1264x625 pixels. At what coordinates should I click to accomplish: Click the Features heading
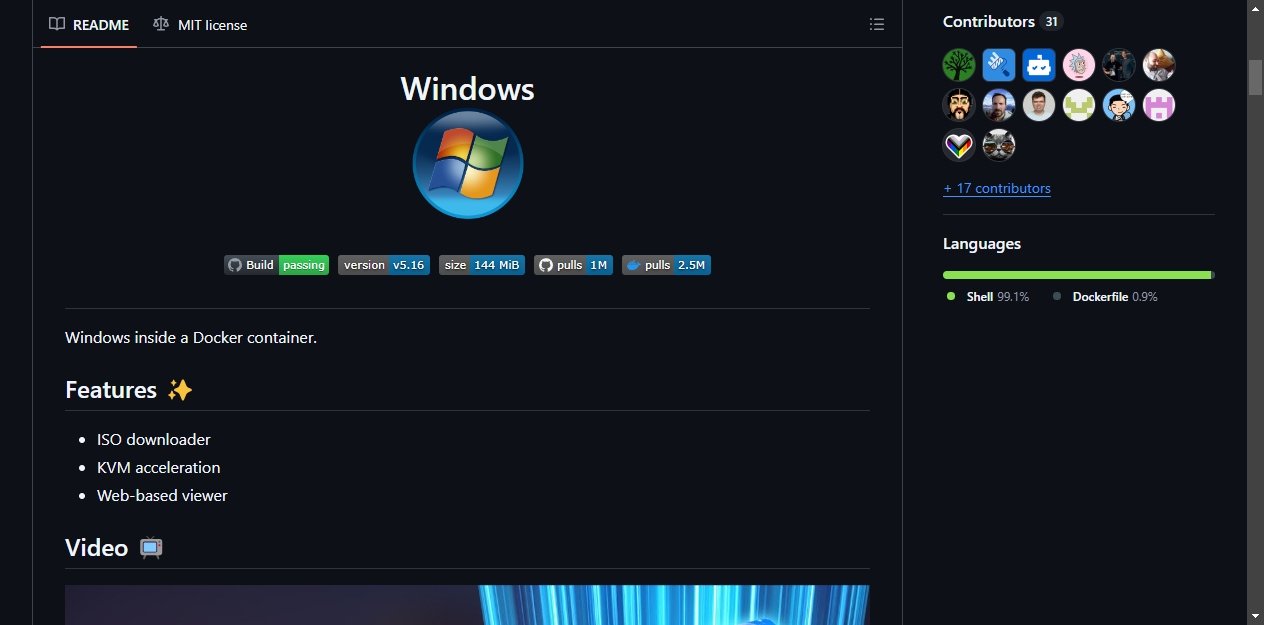[111, 389]
